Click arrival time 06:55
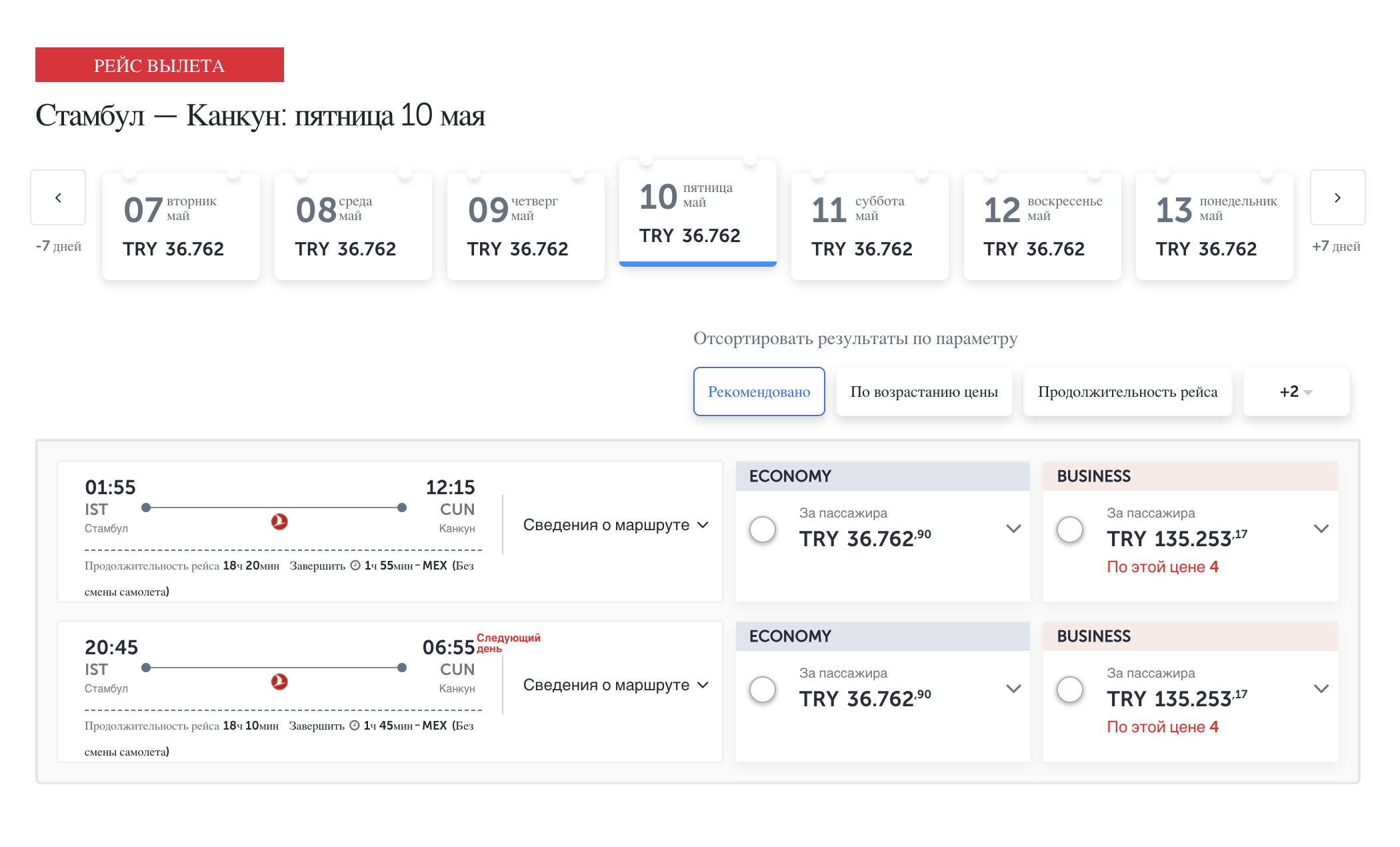The image size is (1400, 847). coord(449,648)
